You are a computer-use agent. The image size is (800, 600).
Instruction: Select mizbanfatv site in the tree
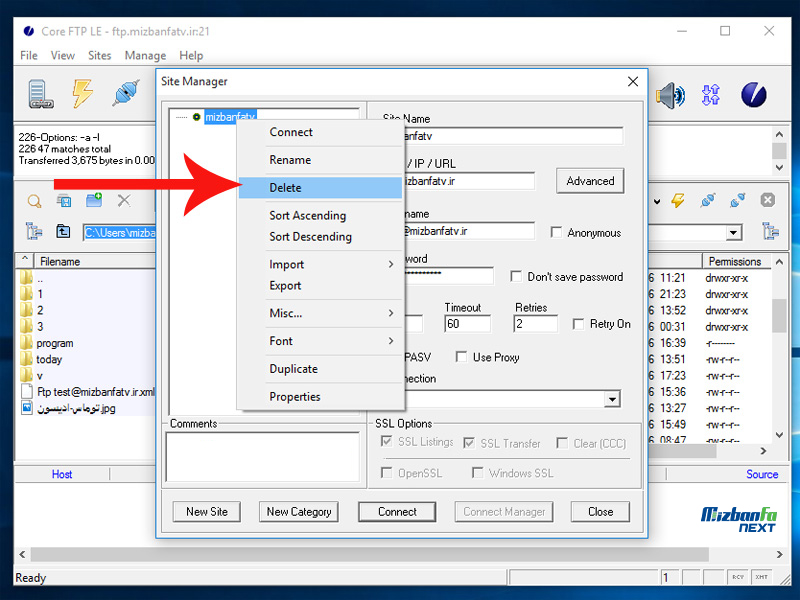point(230,117)
